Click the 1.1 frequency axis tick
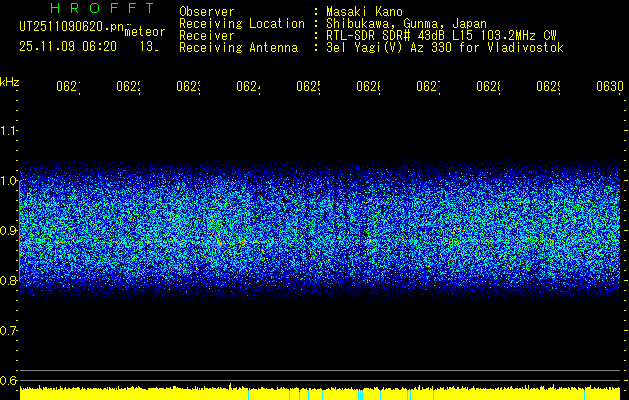629x400 pixels. pos(9,131)
